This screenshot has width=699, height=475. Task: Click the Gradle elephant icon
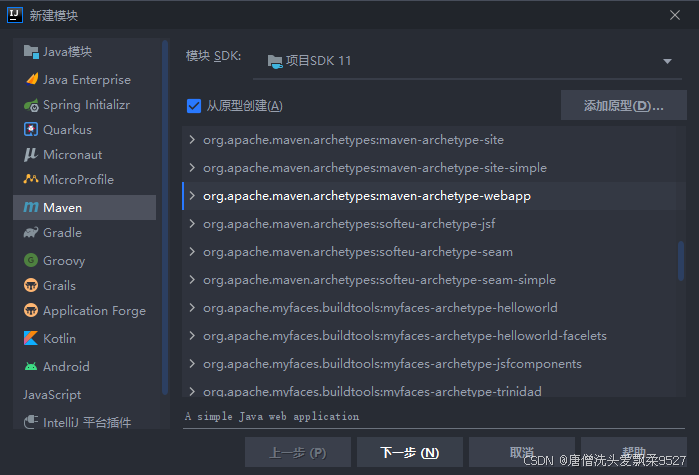[31, 232]
